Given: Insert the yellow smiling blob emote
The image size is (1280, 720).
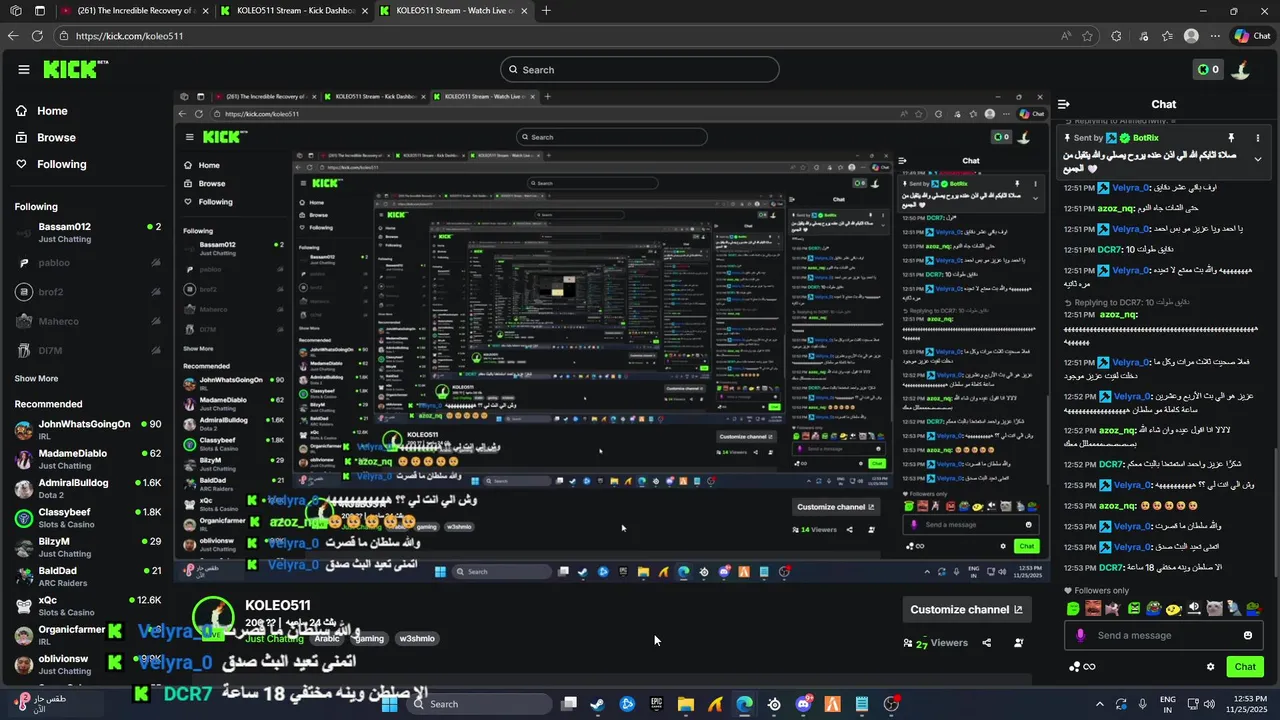Looking at the screenshot, I should tap(1174, 608).
